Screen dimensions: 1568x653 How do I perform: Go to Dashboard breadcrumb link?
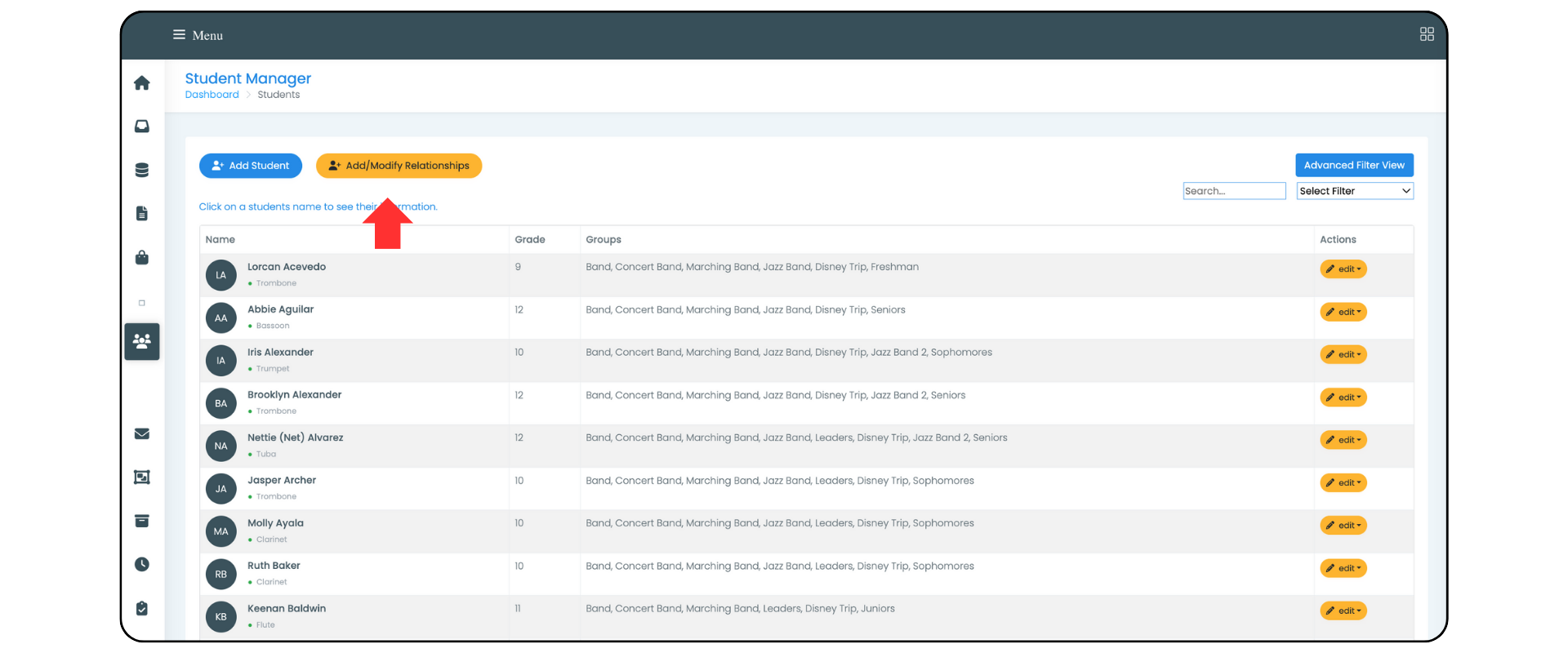click(212, 95)
